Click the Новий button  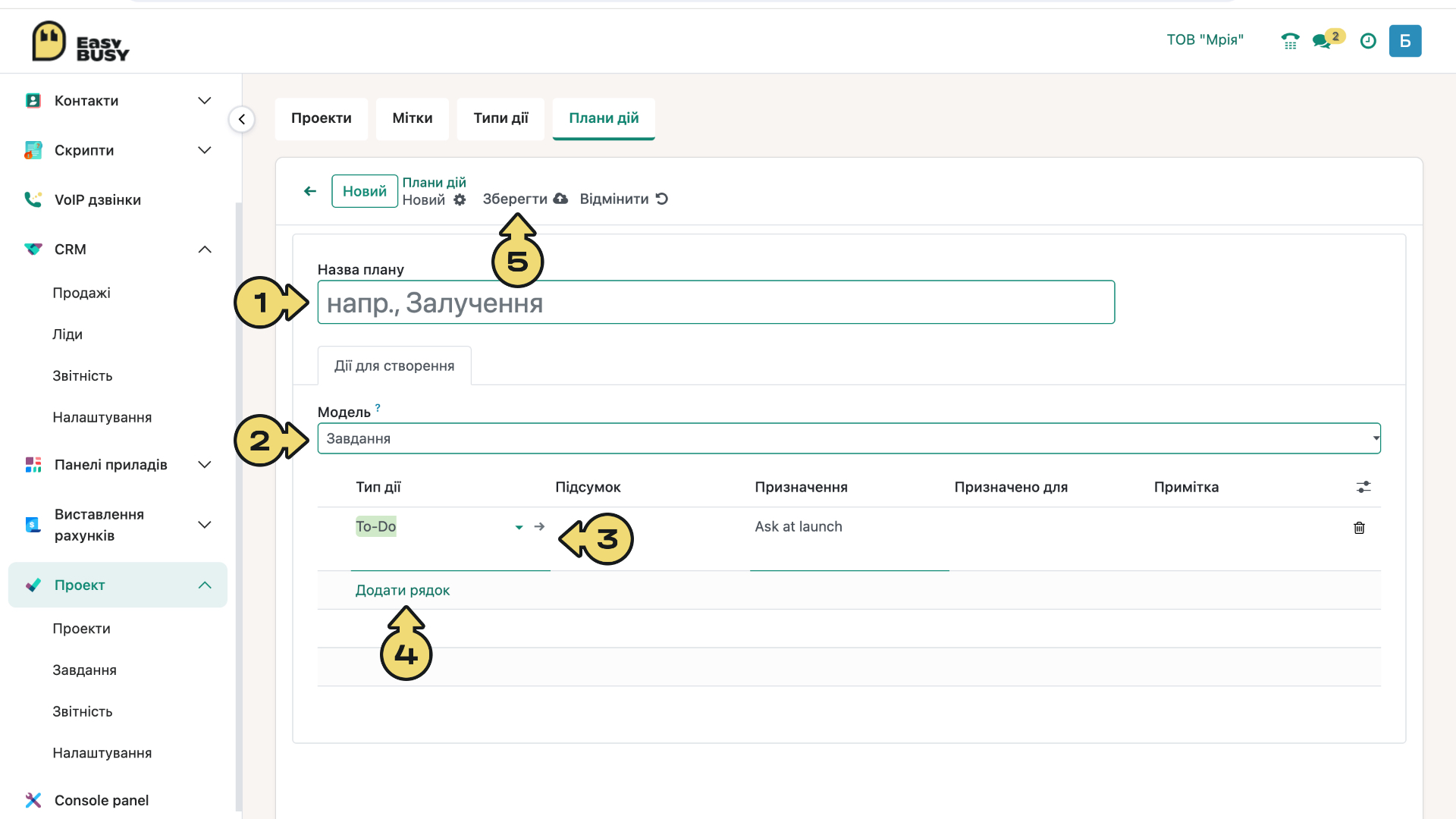pyautogui.click(x=365, y=191)
